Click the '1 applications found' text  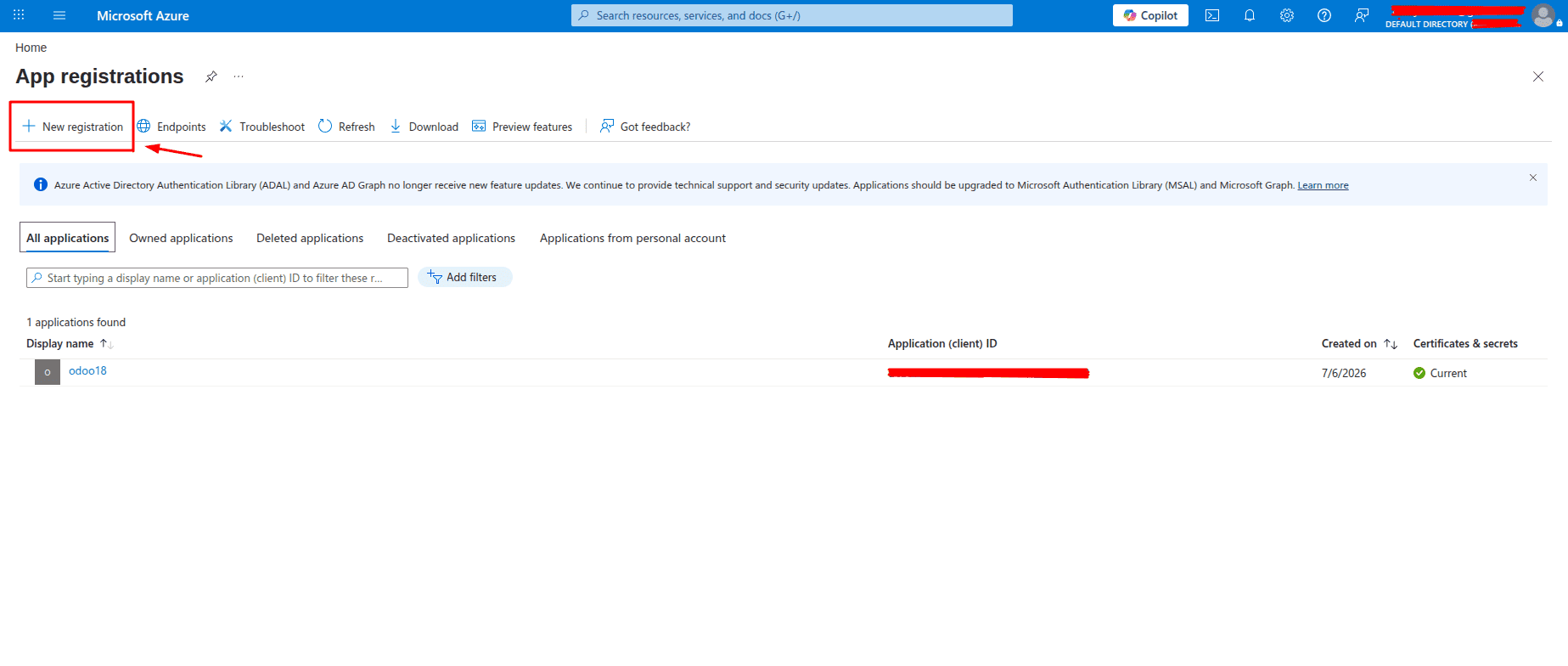[76, 322]
